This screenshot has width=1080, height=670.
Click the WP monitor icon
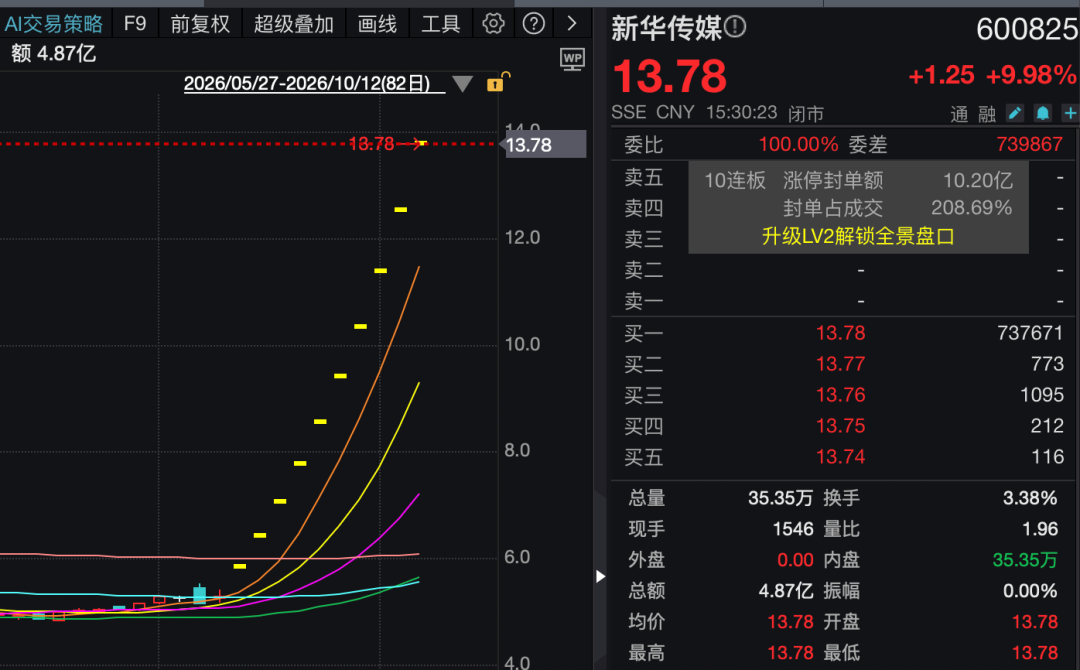572,59
